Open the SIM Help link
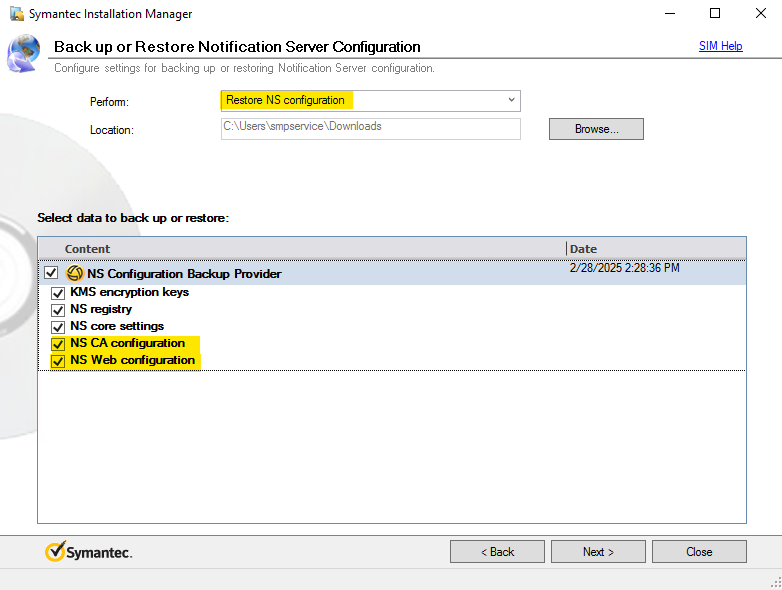Viewport: 782px width, 590px height. pos(720,46)
